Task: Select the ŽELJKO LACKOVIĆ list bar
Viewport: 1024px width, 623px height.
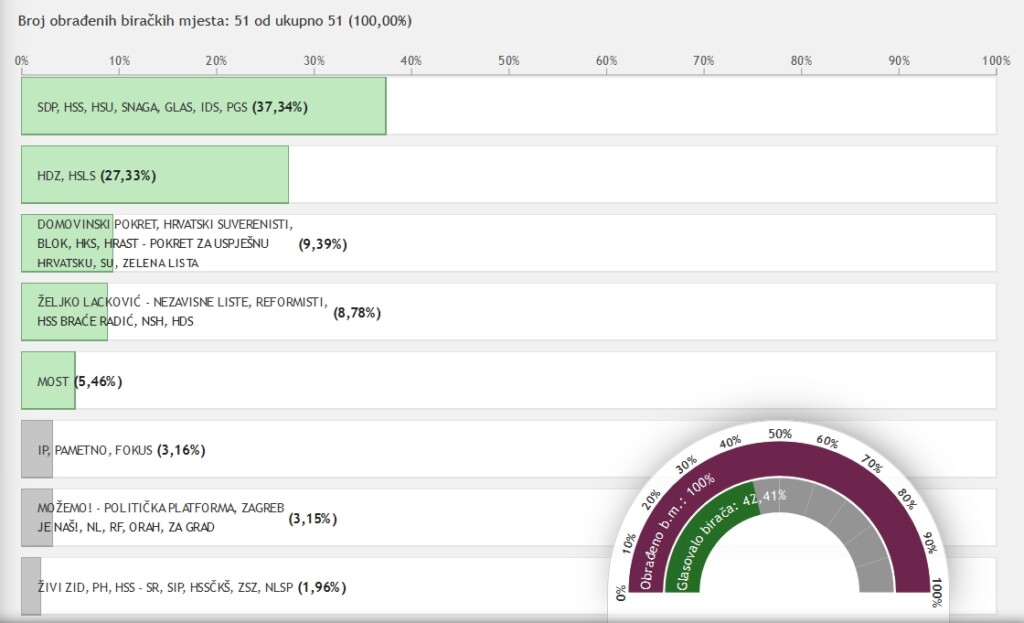Action: 64,312
